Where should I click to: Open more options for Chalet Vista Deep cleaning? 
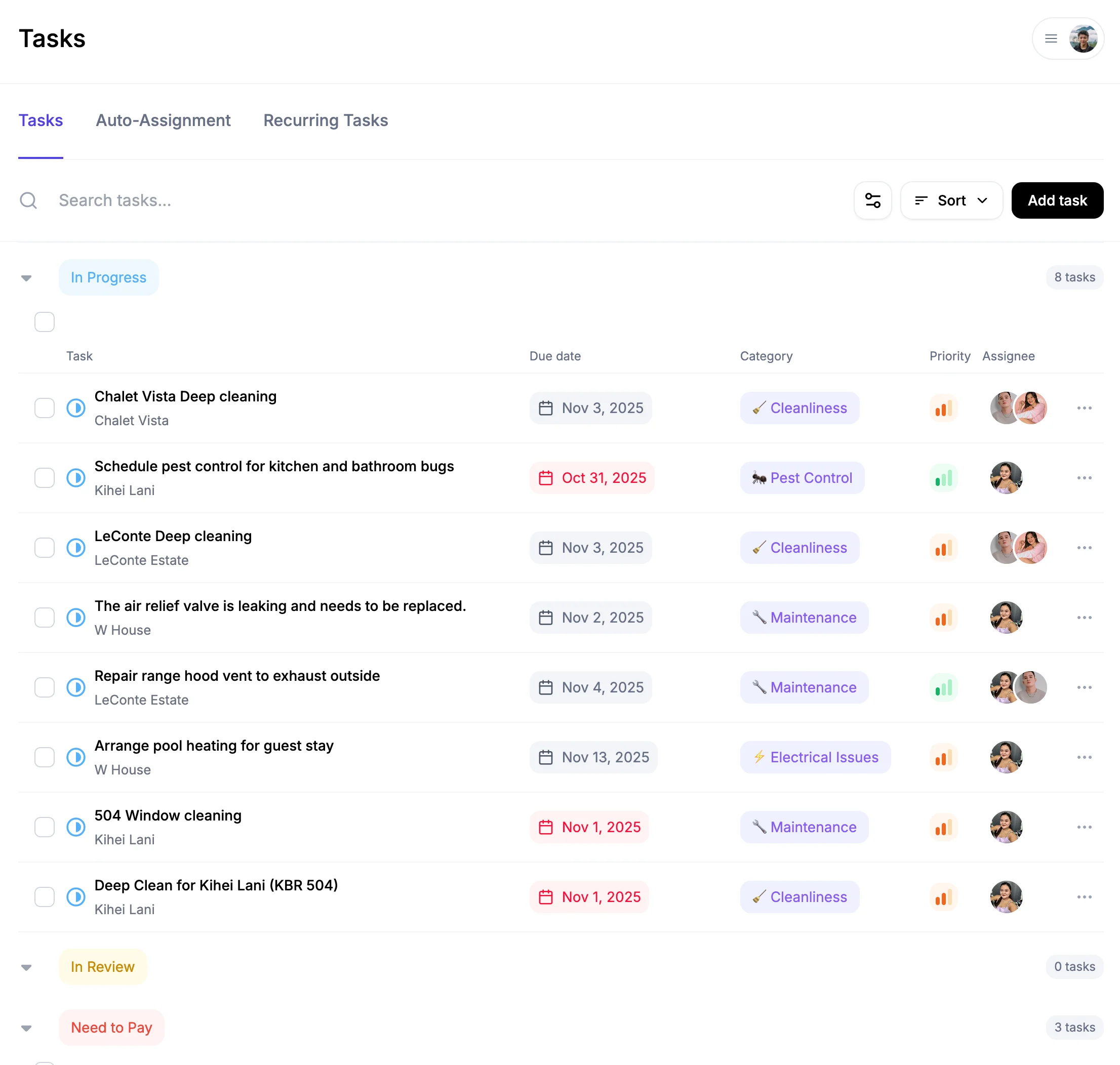tap(1084, 408)
